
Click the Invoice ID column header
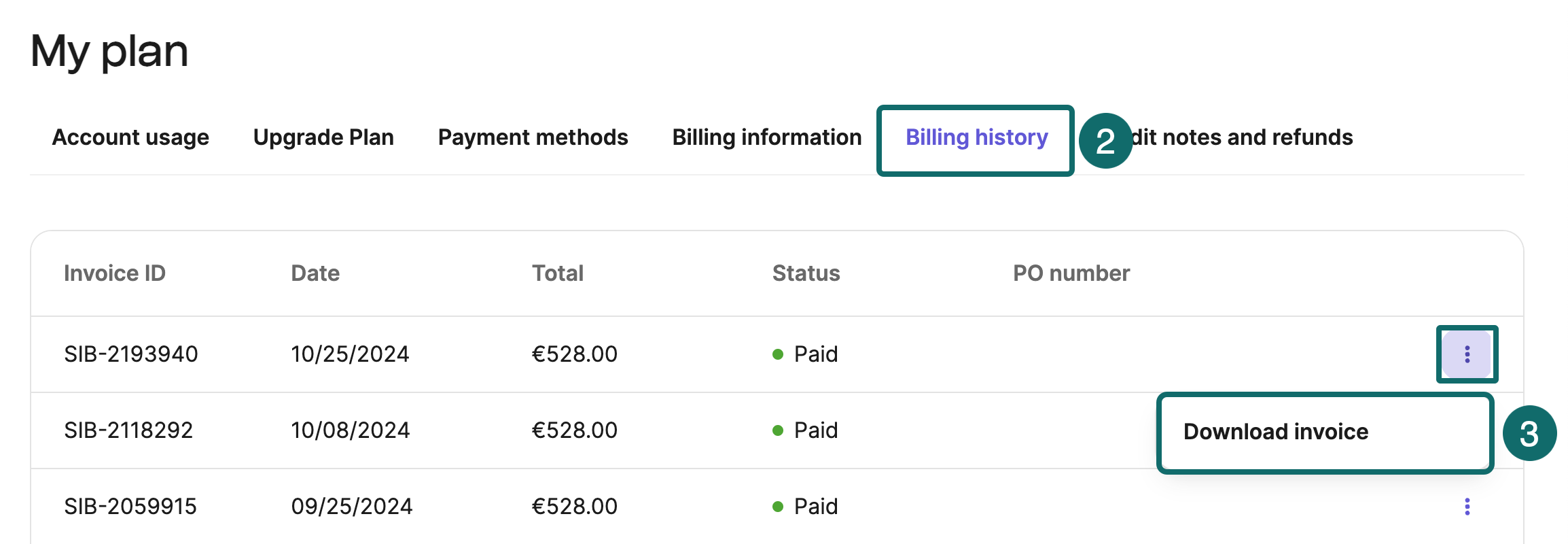(114, 273)
